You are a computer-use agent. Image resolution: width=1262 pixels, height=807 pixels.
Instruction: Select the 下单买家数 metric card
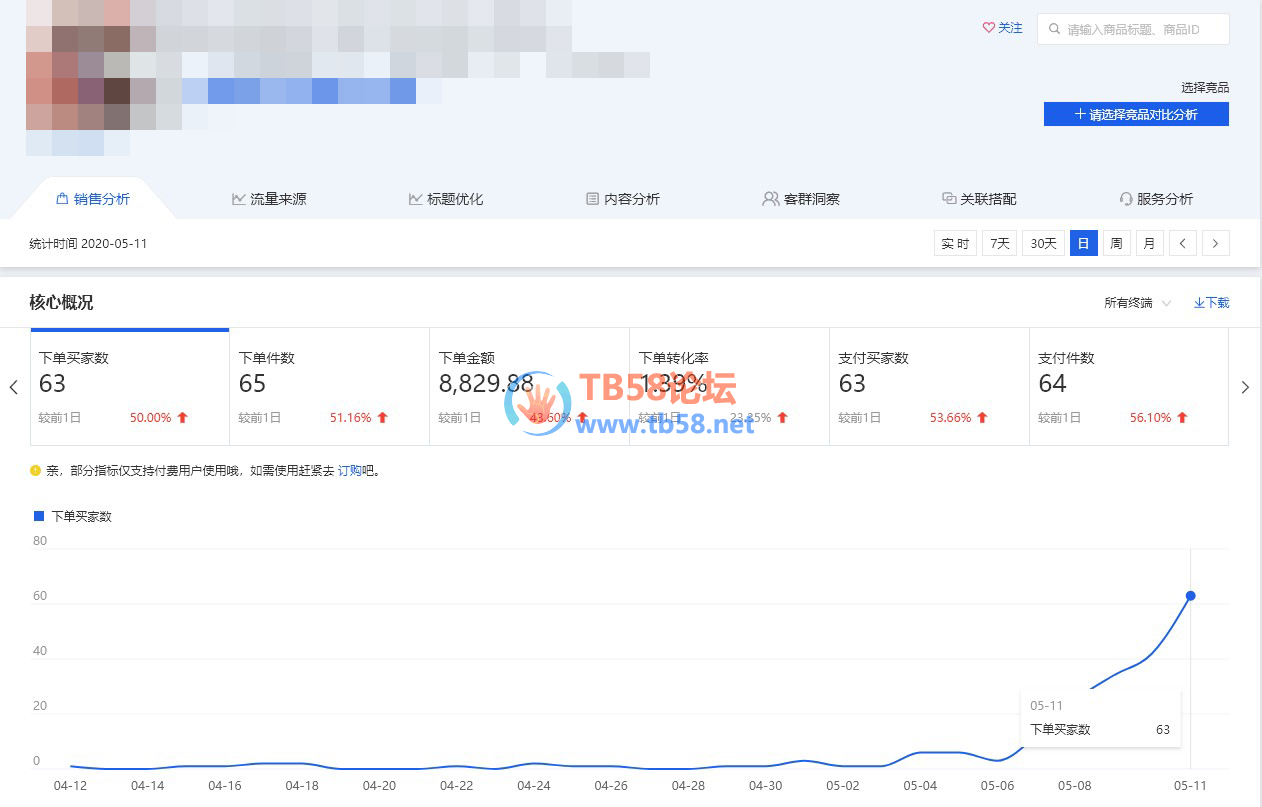[x=130, y=387]
